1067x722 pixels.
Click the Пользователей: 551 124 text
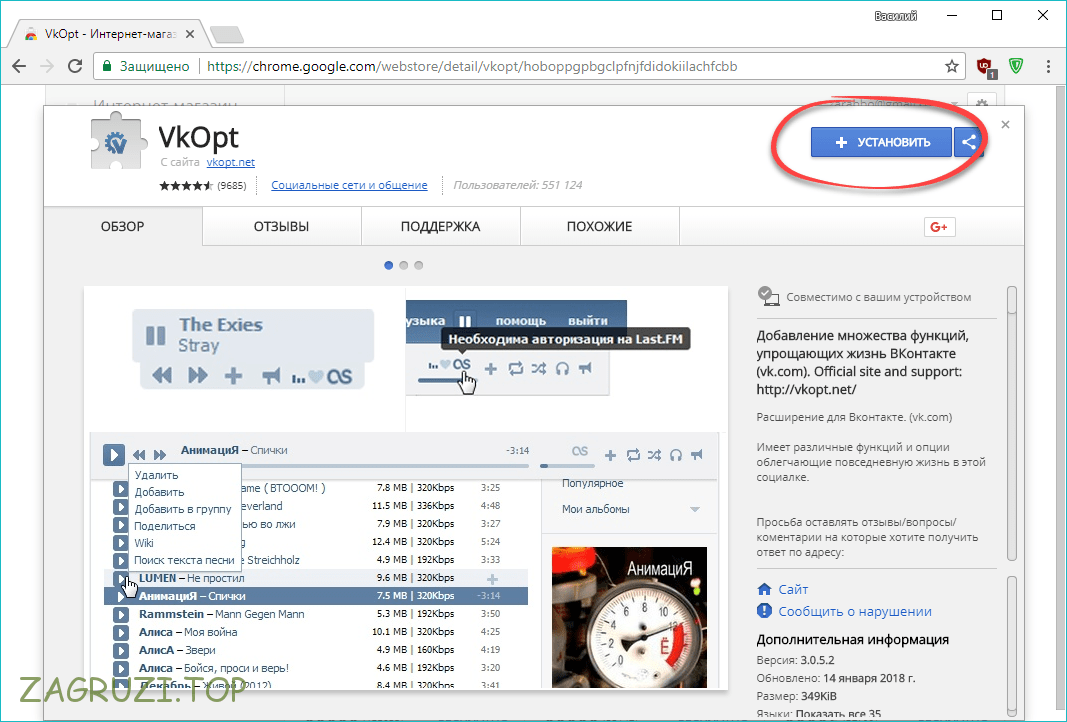pyautogui.click(x=518, y=185)
